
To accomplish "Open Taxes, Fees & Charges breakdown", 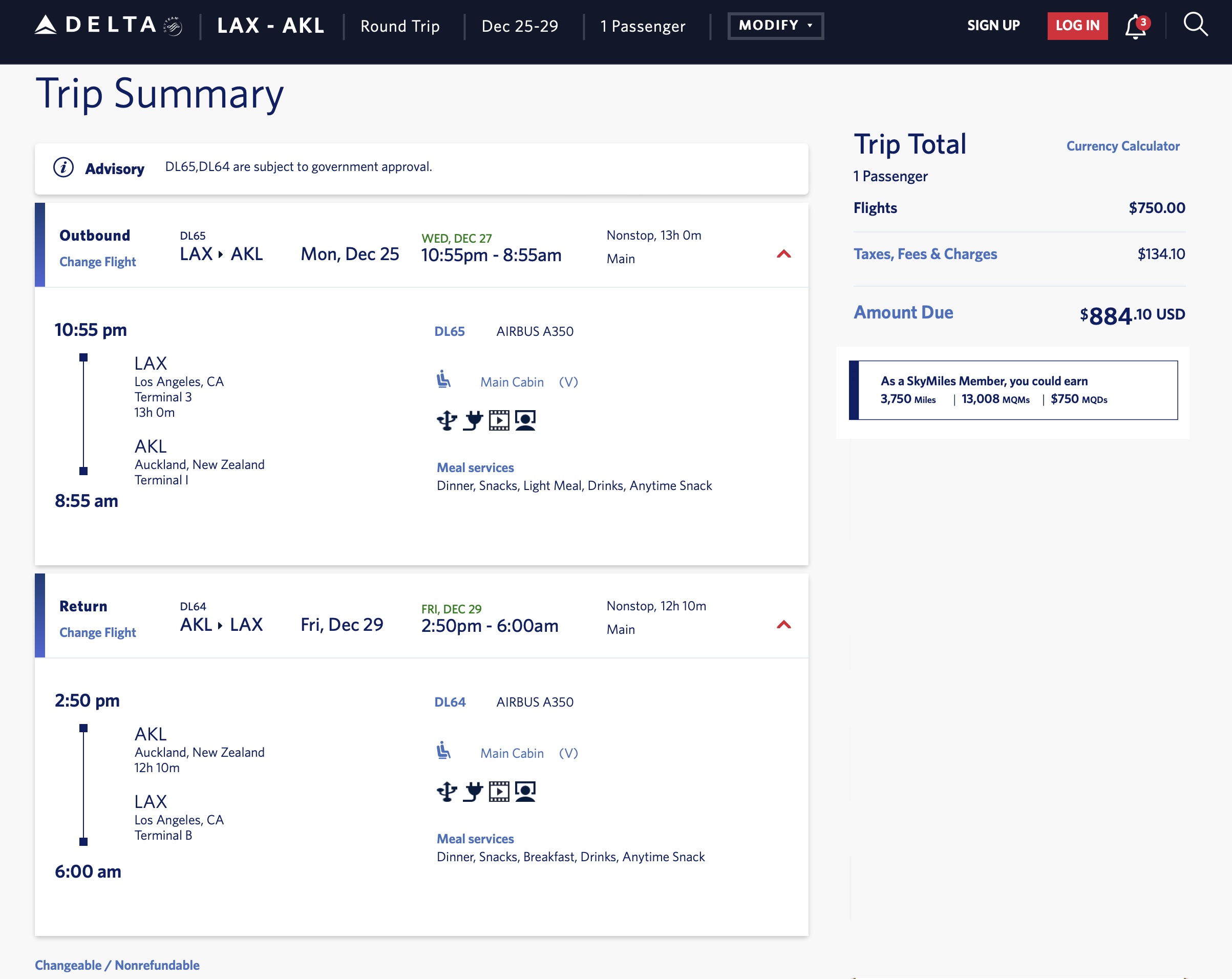I will pyautogui.click(x=925, y=254).
